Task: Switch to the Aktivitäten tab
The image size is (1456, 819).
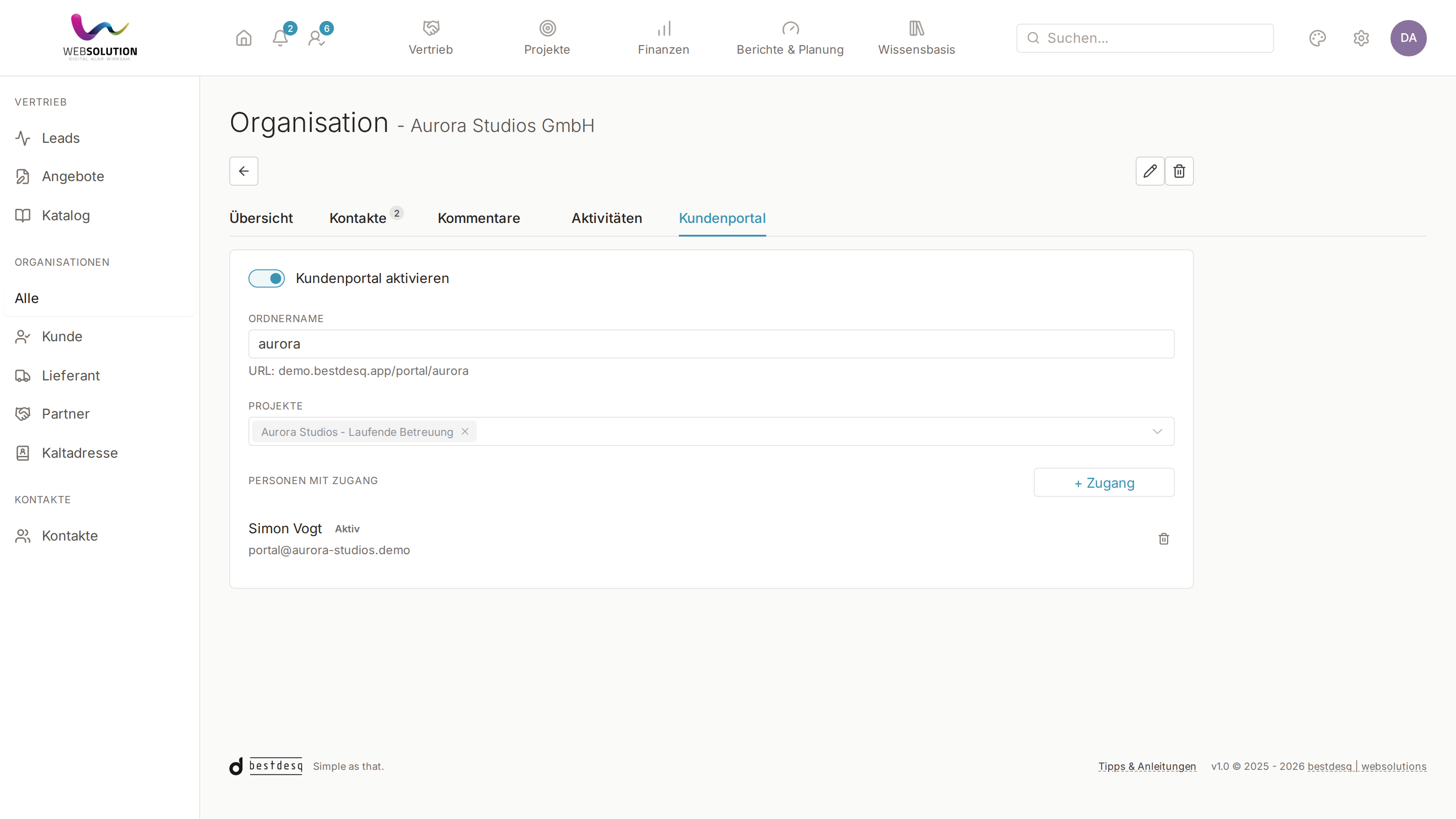Action: [607, 218]
